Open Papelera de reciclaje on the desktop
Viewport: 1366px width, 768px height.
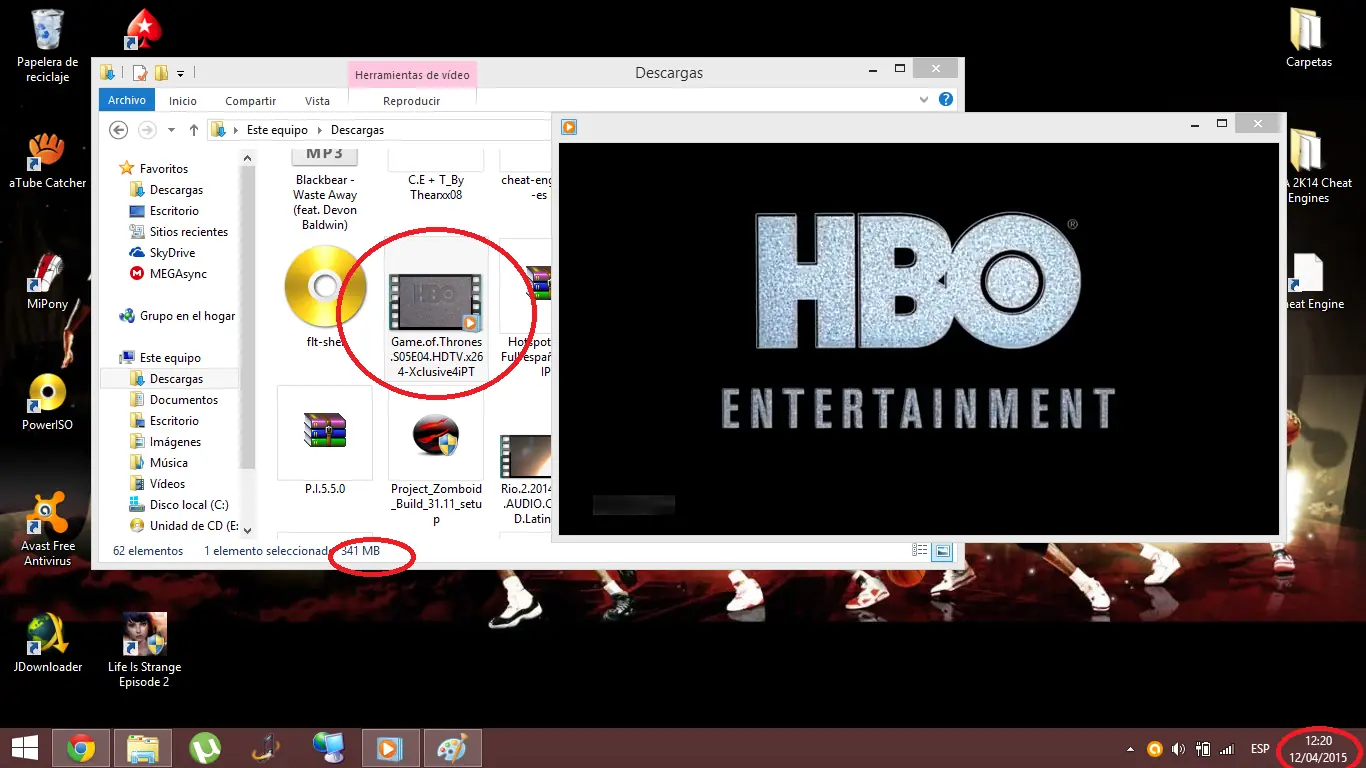(x=47, y=46)
